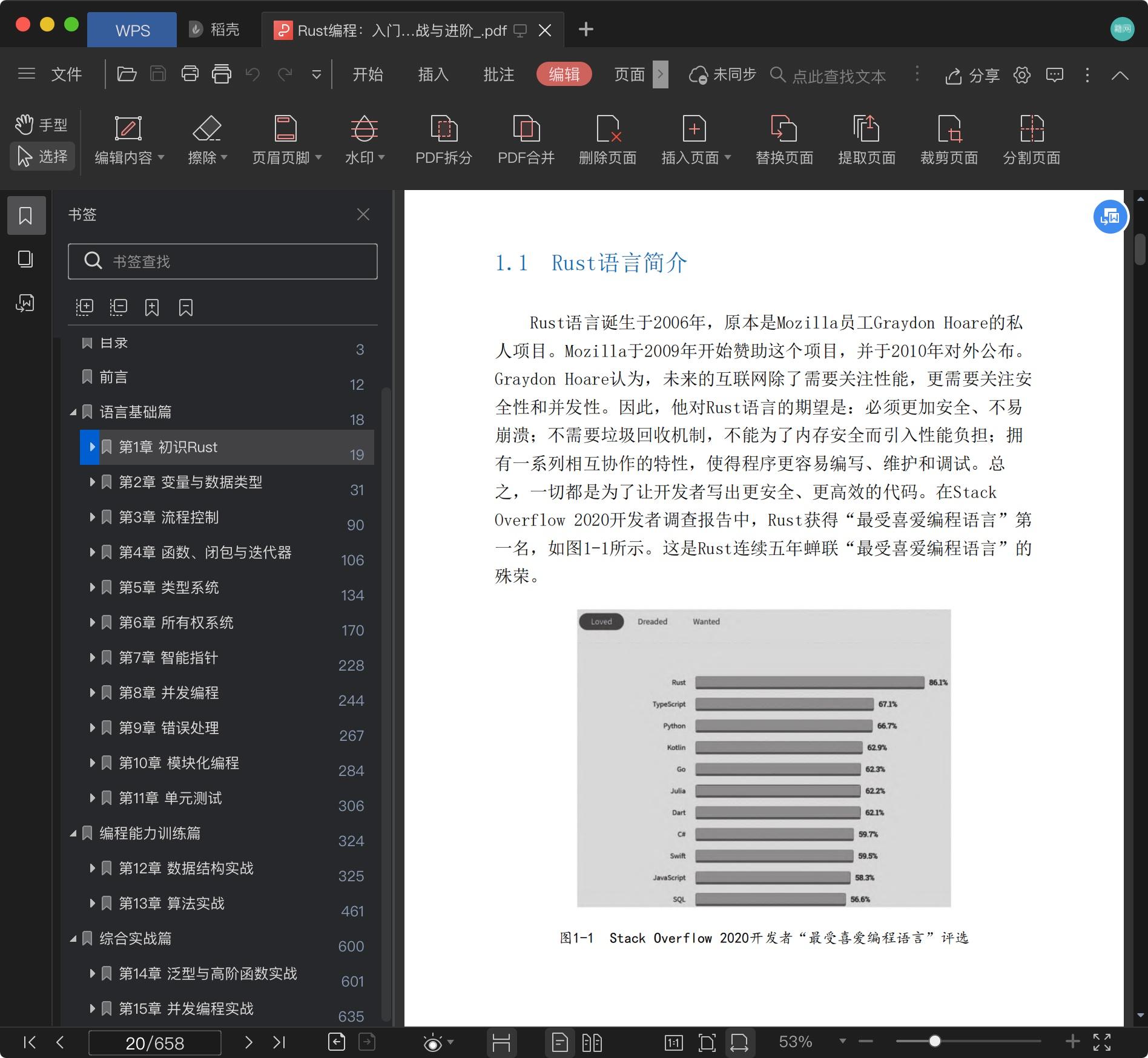This screenshot has width=1148, height=1058.
Task: Click the Erase tool icon
Action: coord(206,128)
